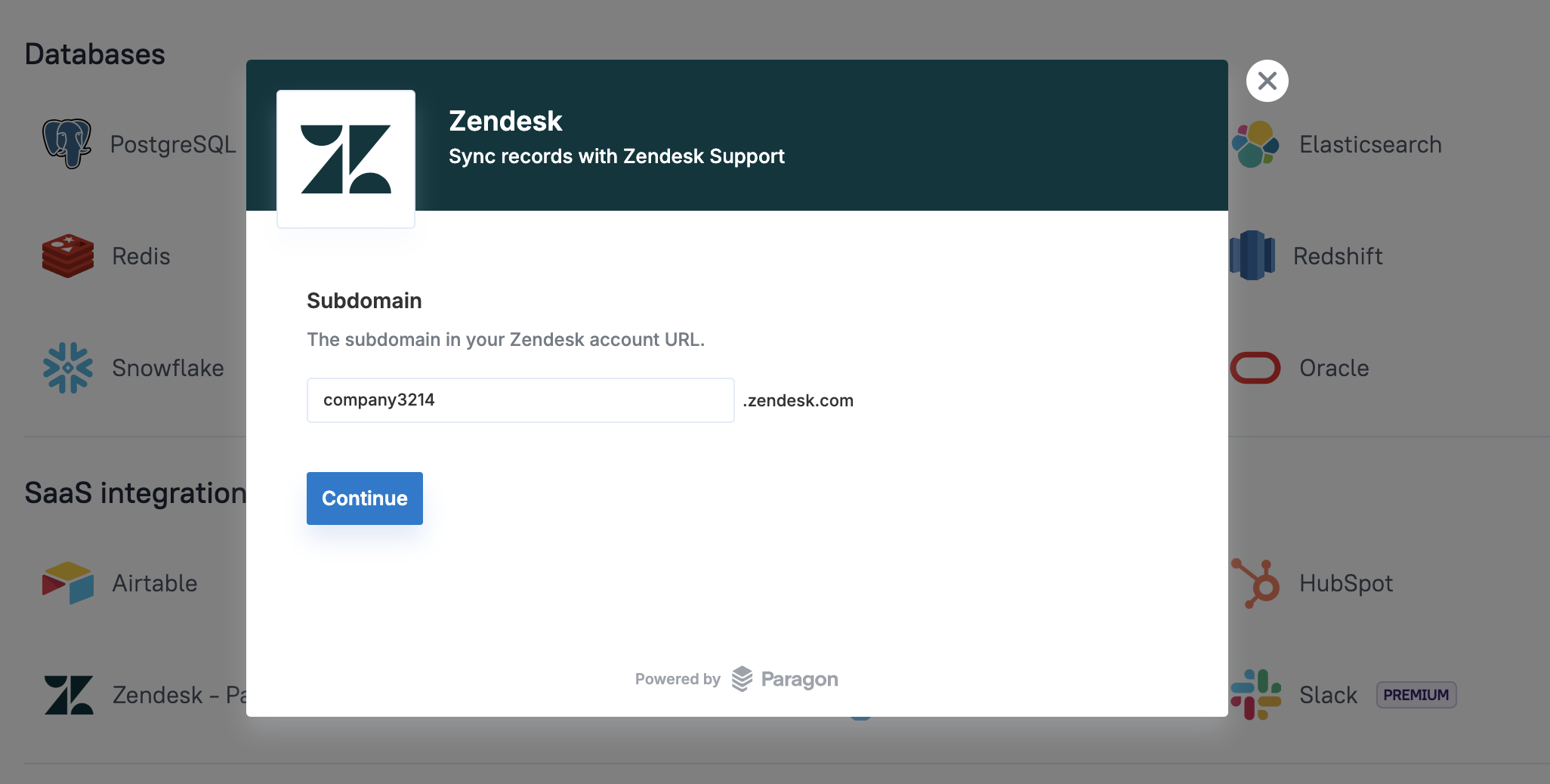Screen dimensions: 1550x784
Task: Click the Redshift icon
Action: (x=1252, y=256)
